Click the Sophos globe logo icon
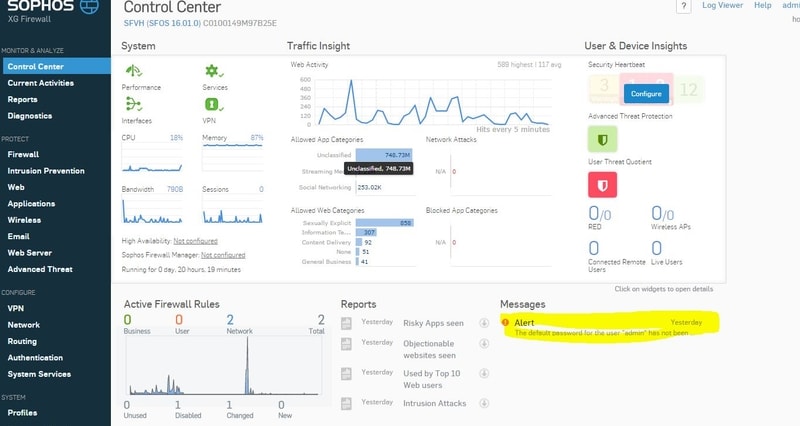Screen dimensions: 800x426 point(90,6)
